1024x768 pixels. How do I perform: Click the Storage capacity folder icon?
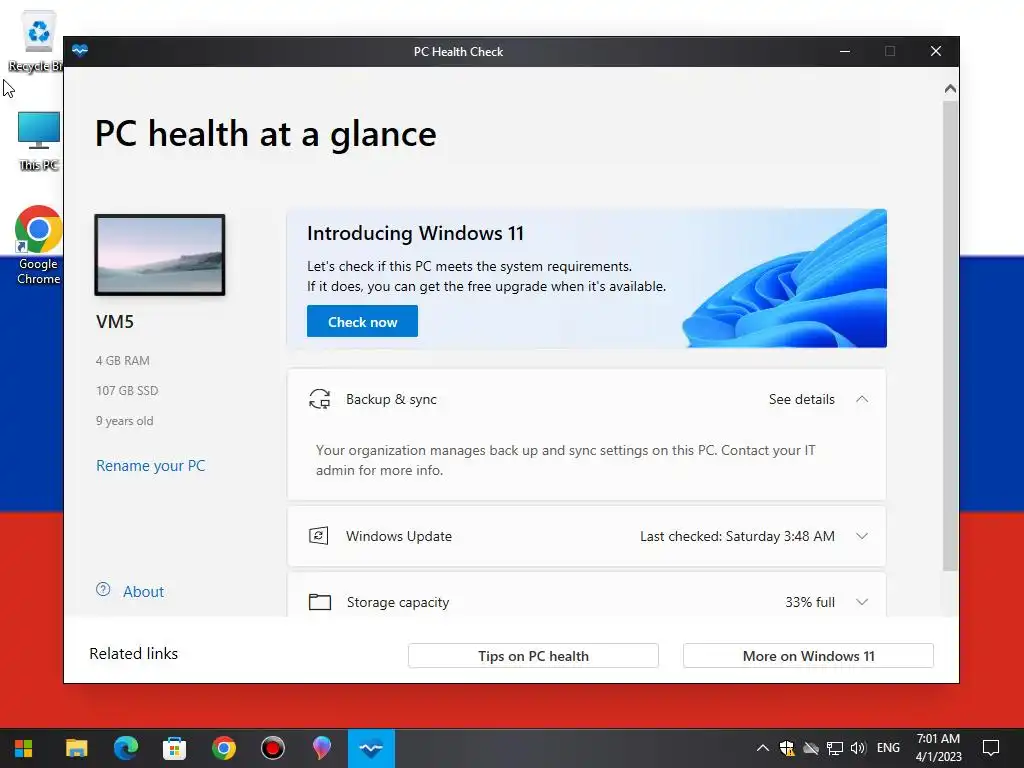point(319,601)
